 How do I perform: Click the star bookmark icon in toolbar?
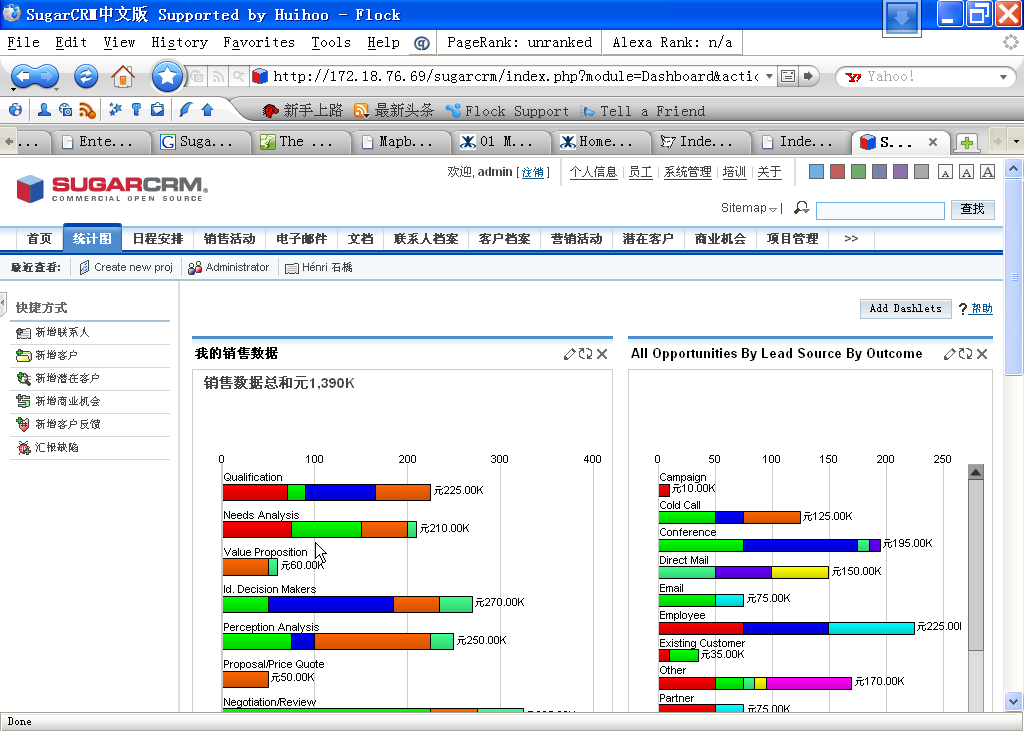[x=167, y=76]
